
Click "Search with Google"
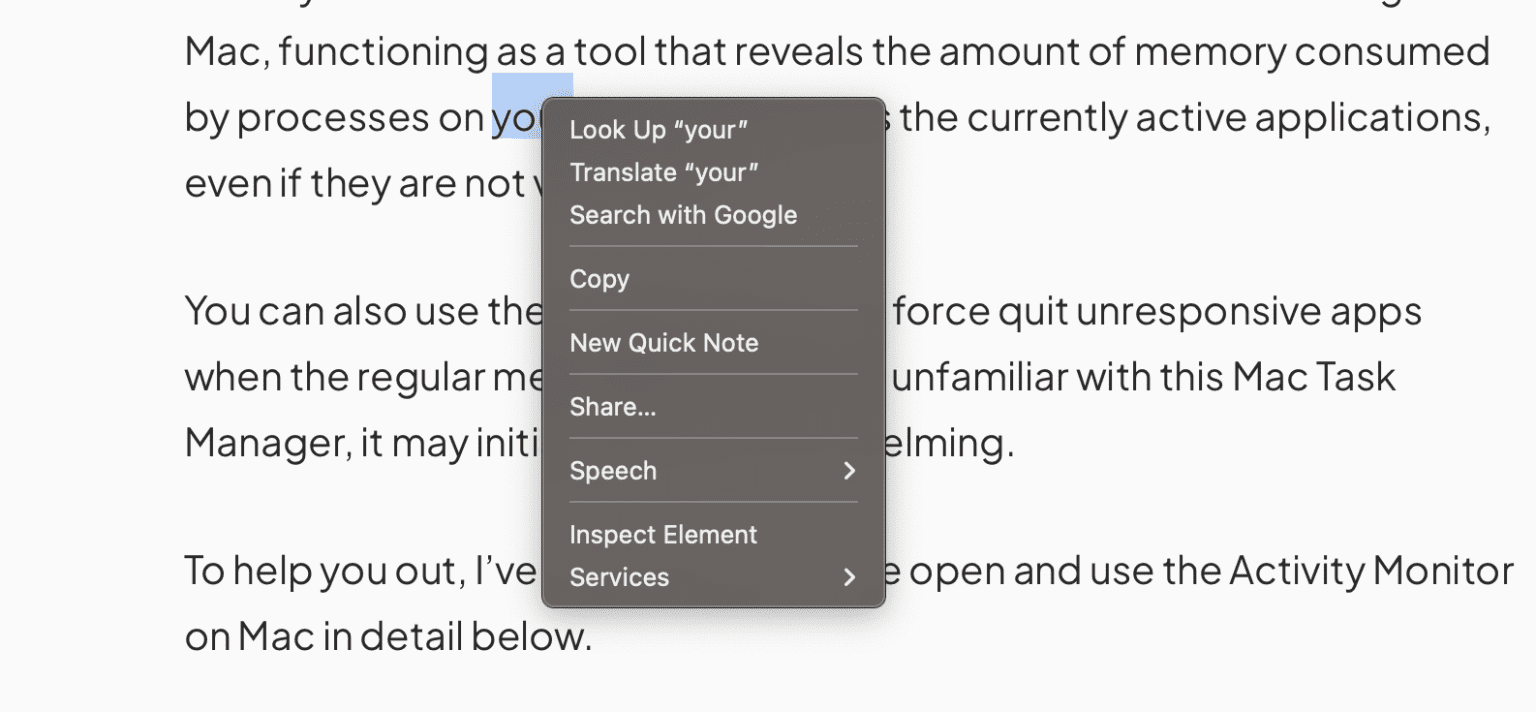click(683, 215)
